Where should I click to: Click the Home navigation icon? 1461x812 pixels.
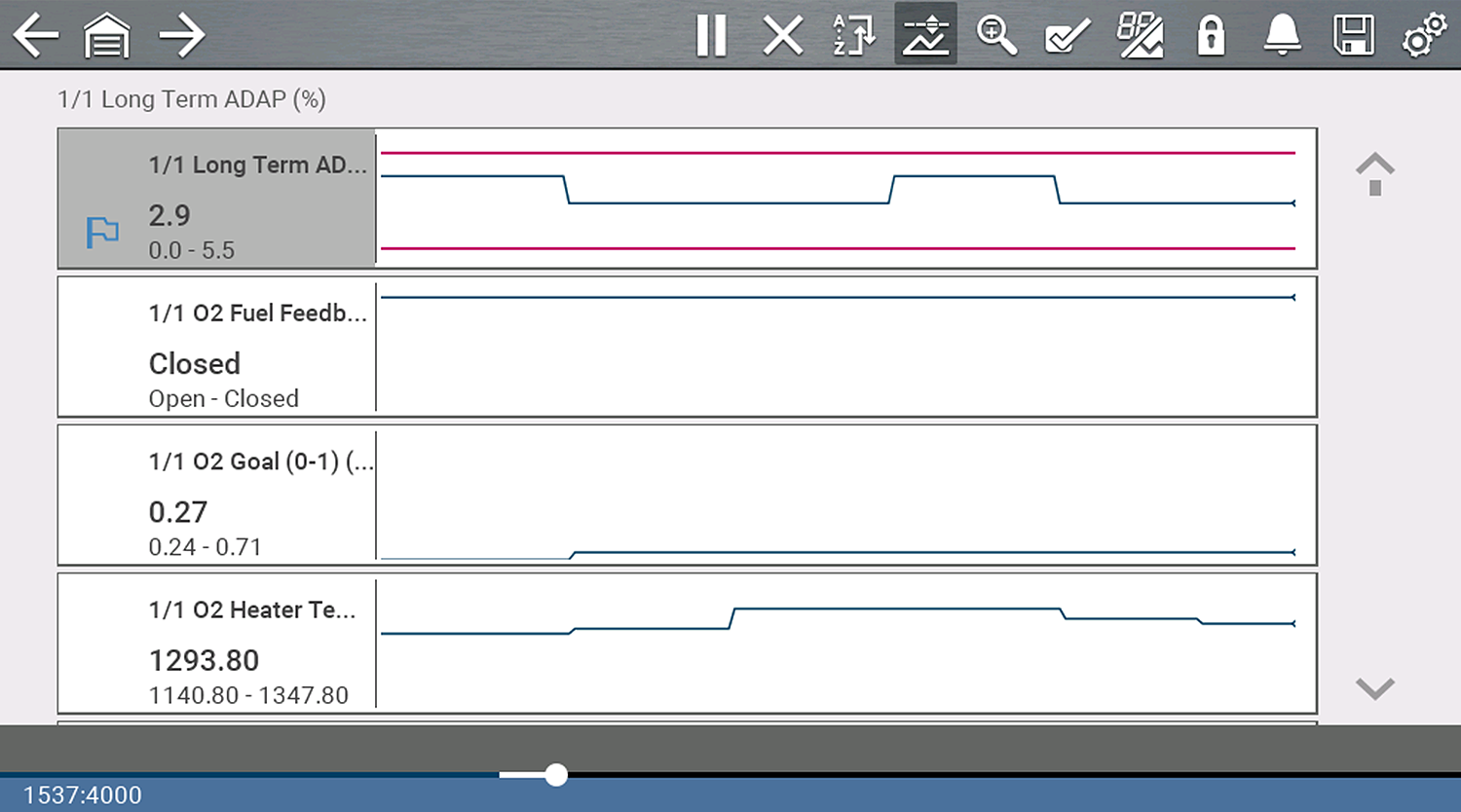[x=107, y=34]
